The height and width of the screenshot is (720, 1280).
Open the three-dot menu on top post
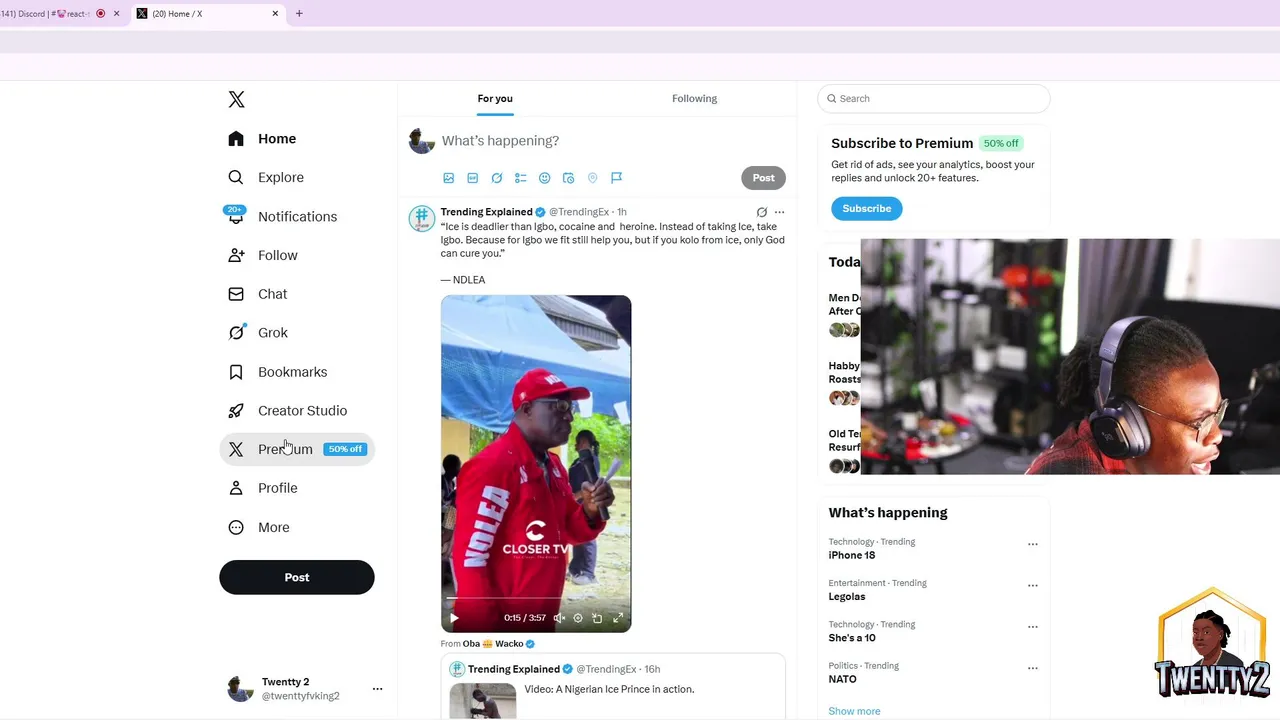[780, 212]
